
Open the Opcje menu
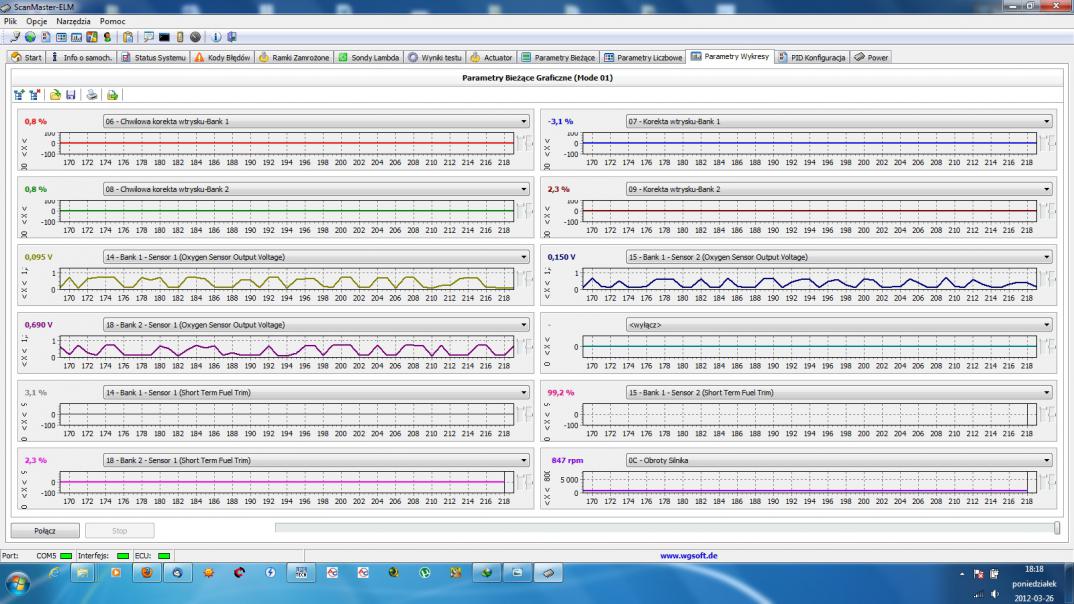[x=36, y=21]
